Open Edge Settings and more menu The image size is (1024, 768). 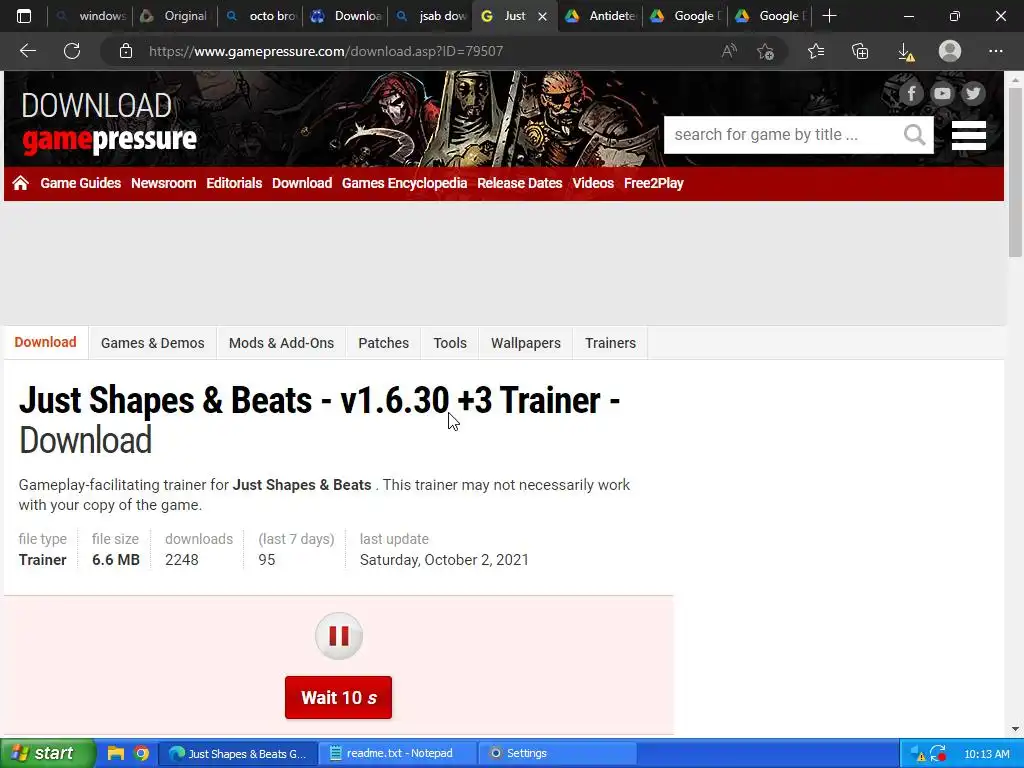995,51
